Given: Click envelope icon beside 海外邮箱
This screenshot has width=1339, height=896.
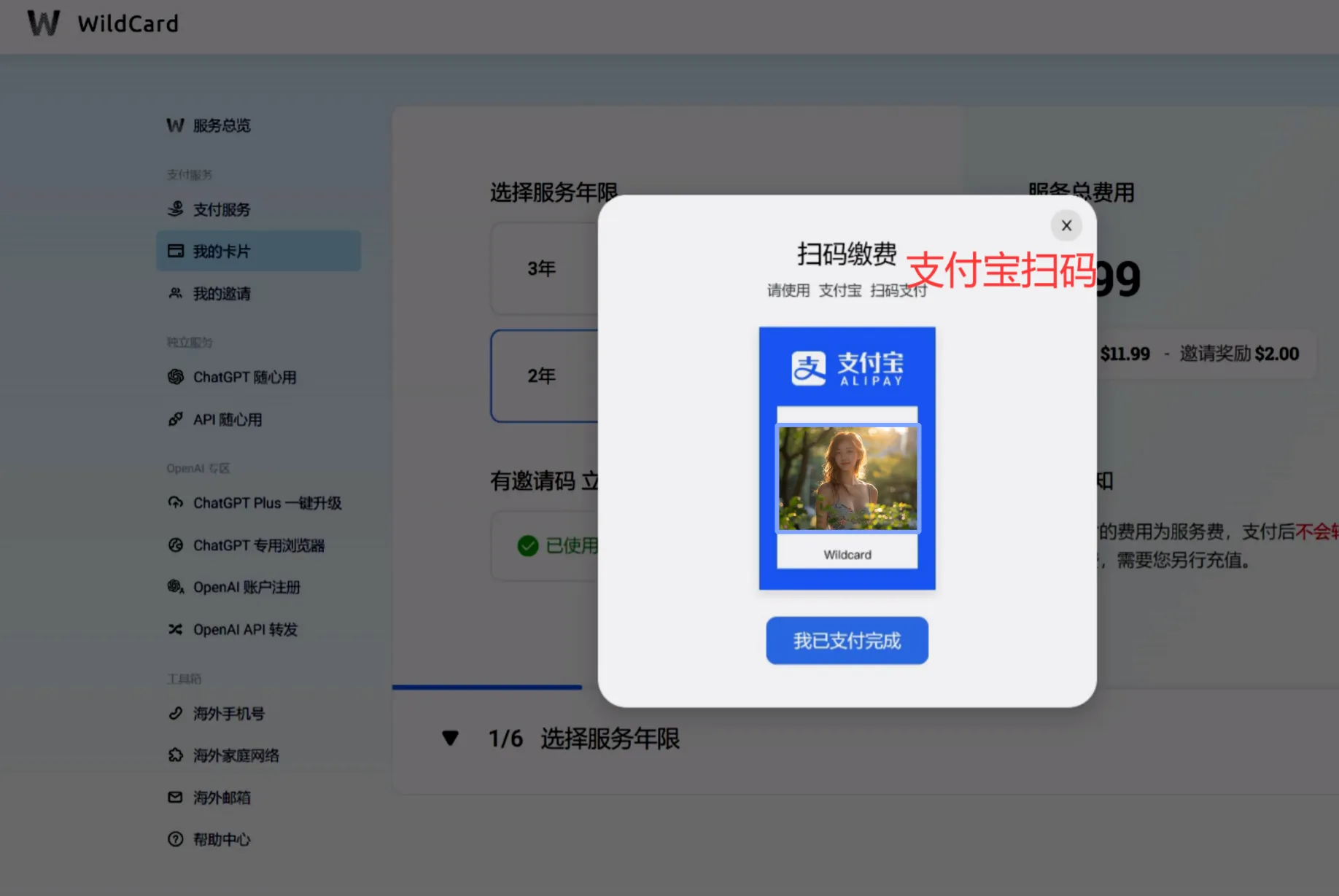Looking at the screenshot, I should point(175,798).
